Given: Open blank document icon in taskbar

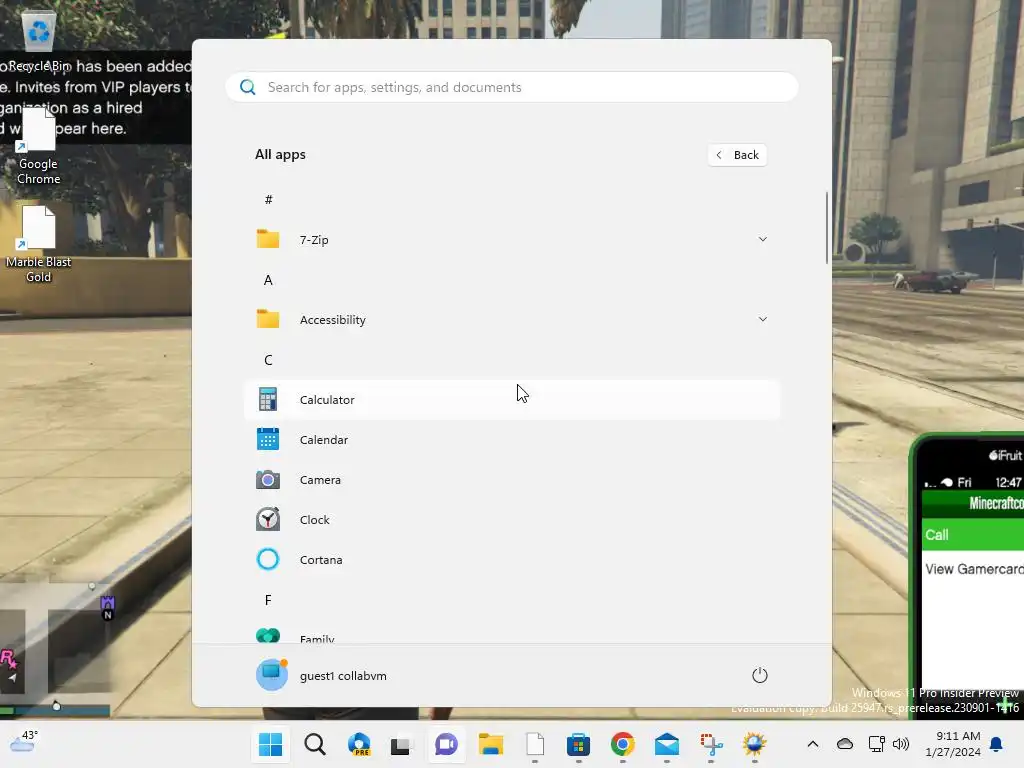Looking at the screenshot, I should pyautogui.click(x=535, y=744).
